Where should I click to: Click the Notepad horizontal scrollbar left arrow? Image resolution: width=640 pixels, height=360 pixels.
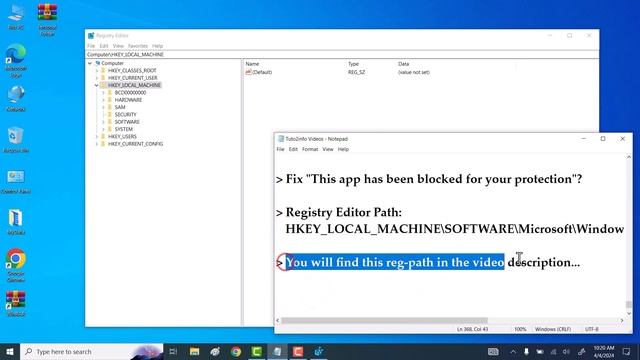[278, 321]
